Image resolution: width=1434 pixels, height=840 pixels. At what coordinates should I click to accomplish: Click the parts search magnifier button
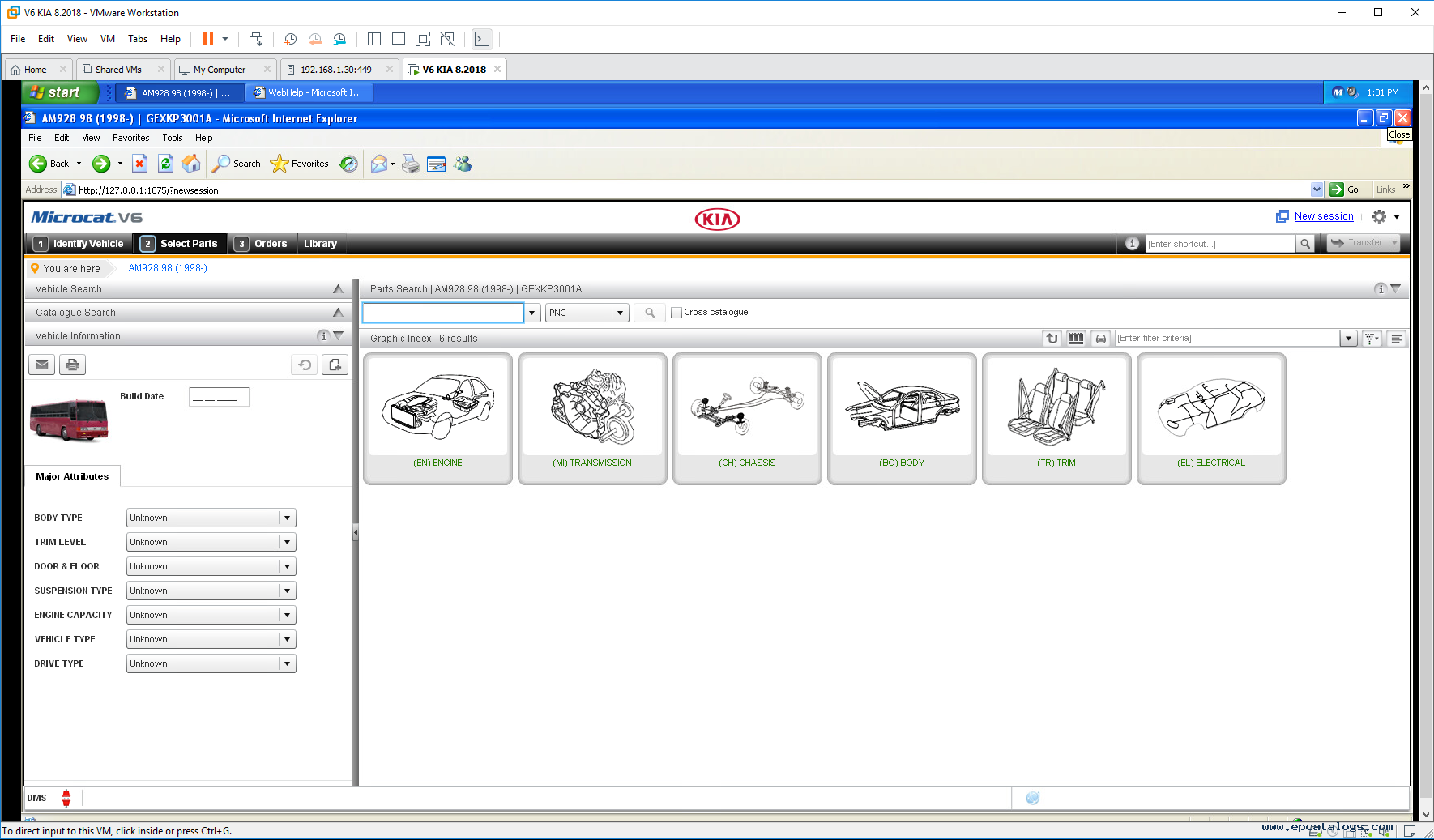click(x=650, y=313)
